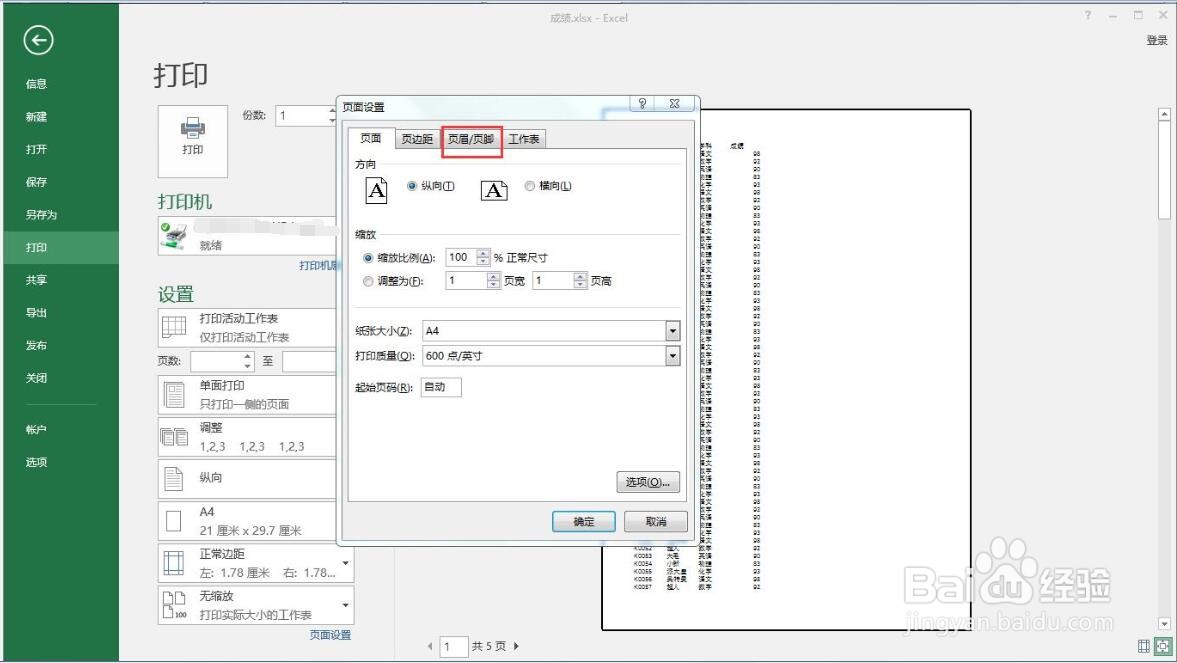
Task: Click the 纵向 orientation setting icon
Action: (x=173, y=478)
